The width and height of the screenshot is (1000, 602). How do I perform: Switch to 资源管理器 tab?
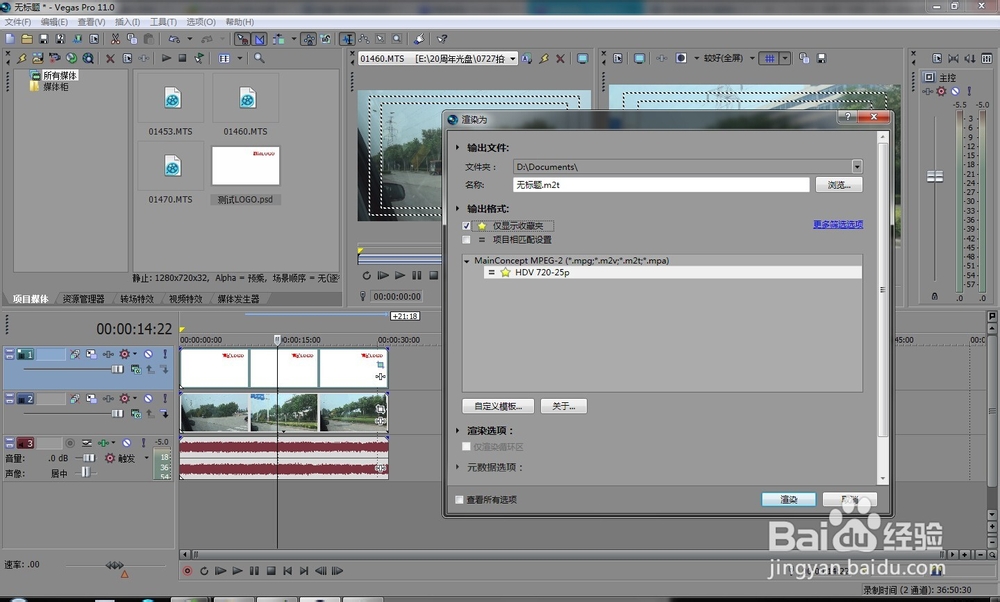pyautogui.click(x=84, y=298)
